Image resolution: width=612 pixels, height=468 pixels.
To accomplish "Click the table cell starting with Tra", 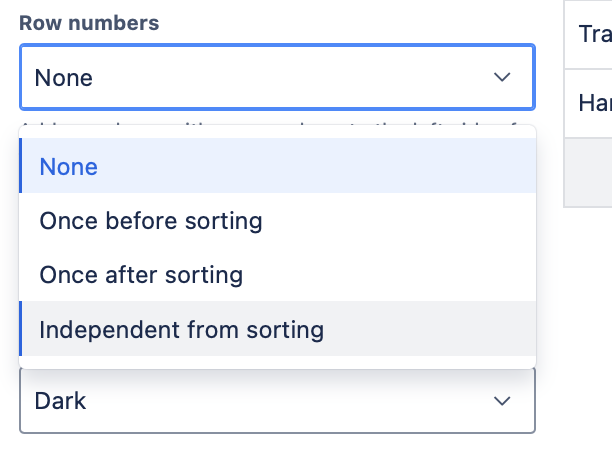I will tap(594, 34).
